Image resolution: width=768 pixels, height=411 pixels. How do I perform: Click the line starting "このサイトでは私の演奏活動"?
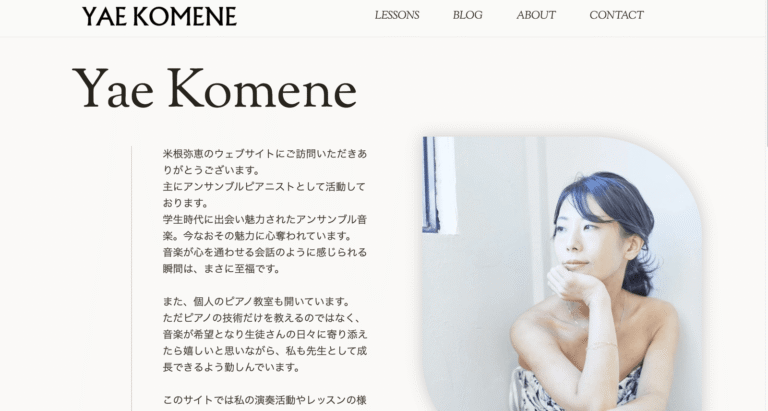coord(264,400)
